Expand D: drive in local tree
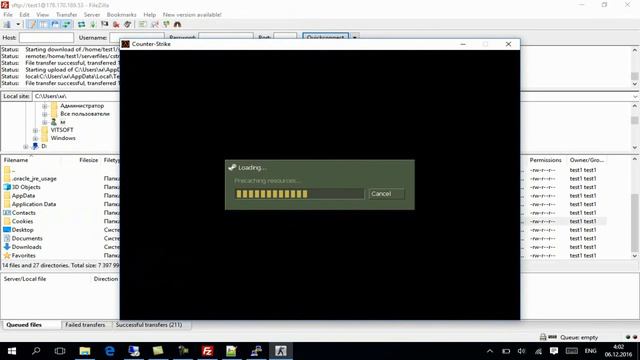640x360 pixels. [25, 146]
